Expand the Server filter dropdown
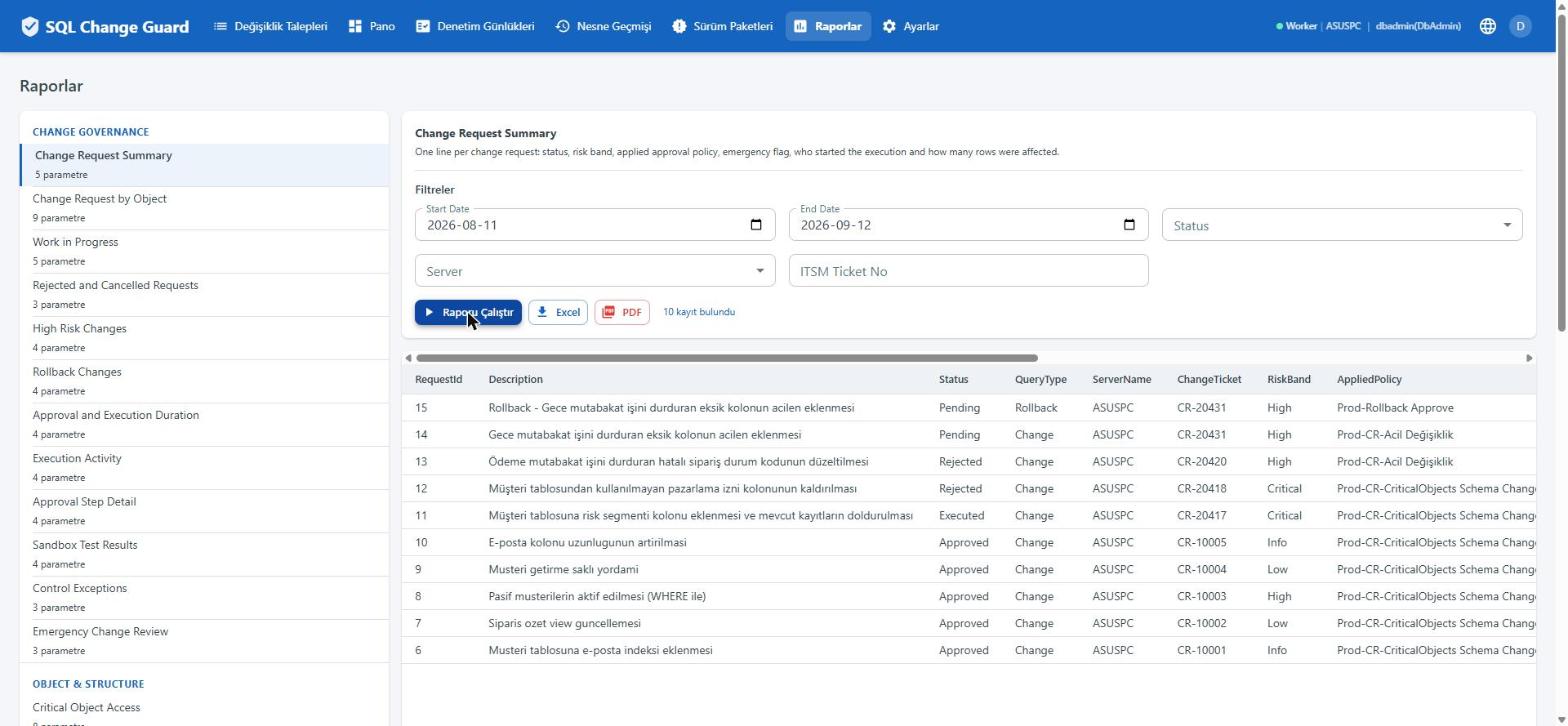This screenshot has width=1568, height=726. point(595,271)
